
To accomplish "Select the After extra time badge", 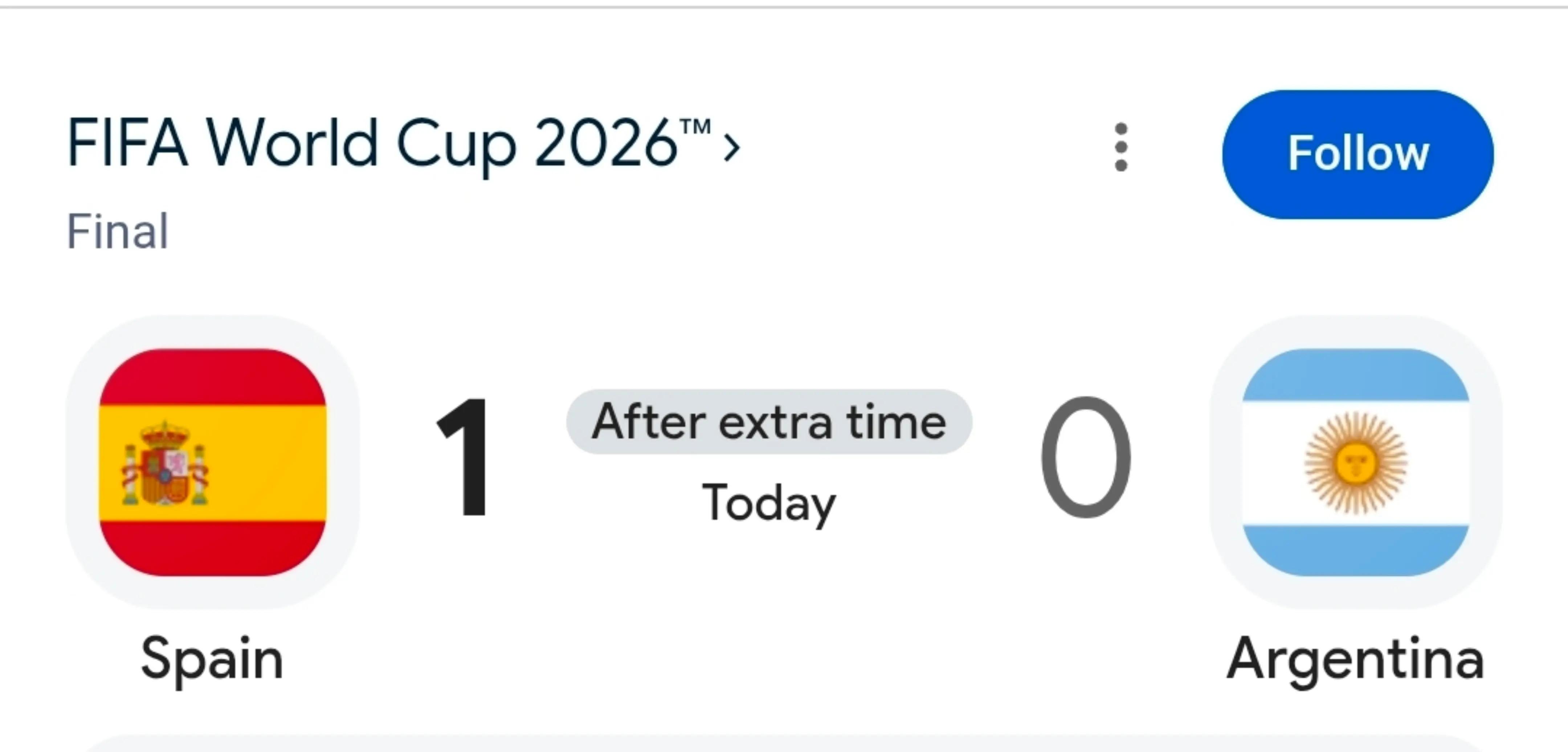I will pos(769,422).
